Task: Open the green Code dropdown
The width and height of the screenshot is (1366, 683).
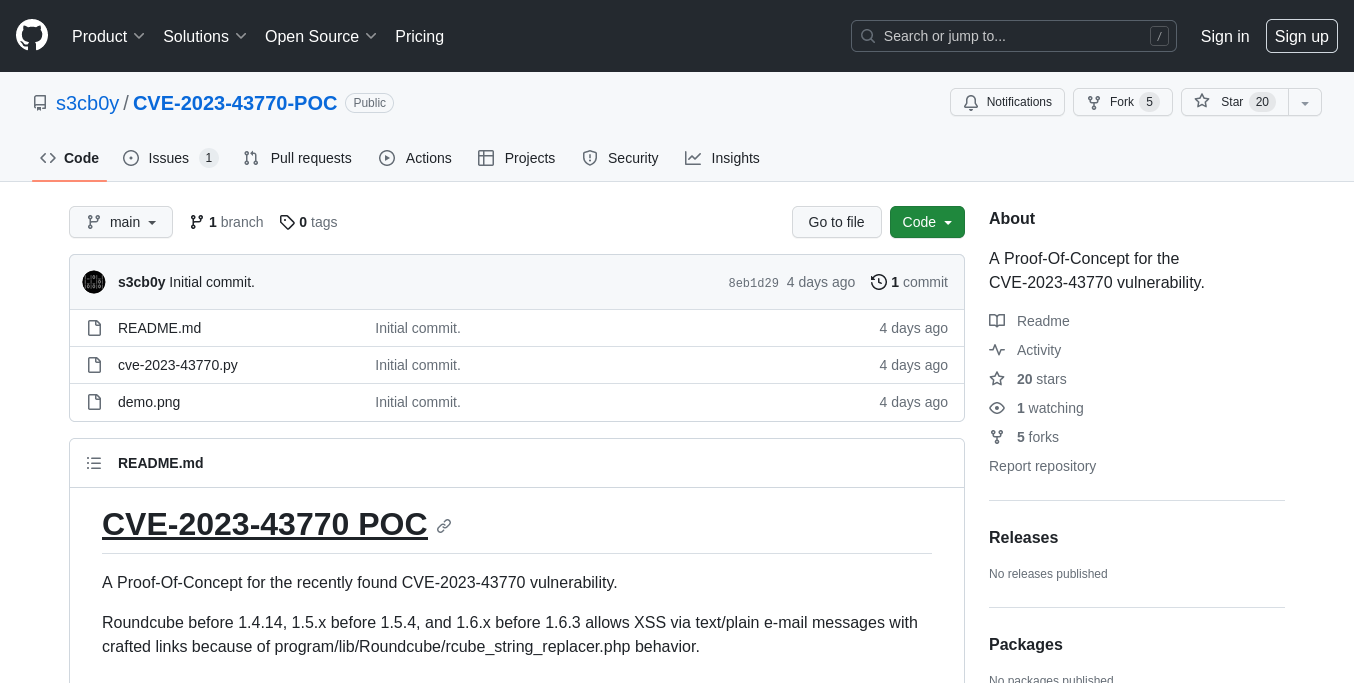Action: pyautogui.click(x=927, y=222)
